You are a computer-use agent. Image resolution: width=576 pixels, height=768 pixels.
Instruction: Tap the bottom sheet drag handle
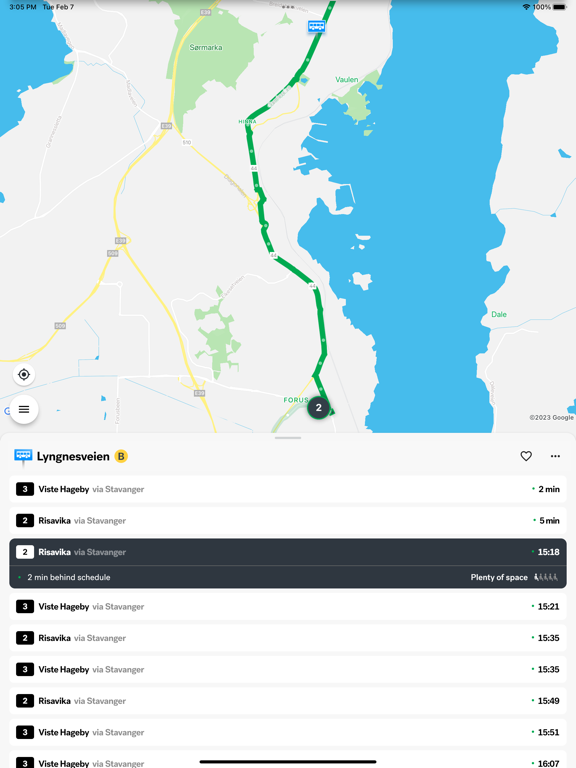tap(288, 438)
